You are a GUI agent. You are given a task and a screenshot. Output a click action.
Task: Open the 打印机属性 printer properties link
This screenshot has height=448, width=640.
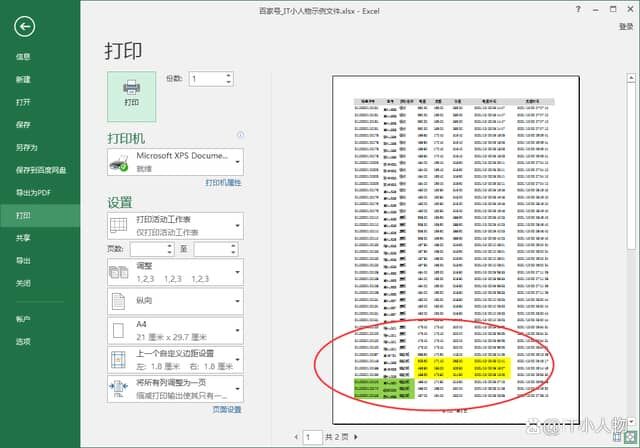pyautogui.click(x=223, y=183)
